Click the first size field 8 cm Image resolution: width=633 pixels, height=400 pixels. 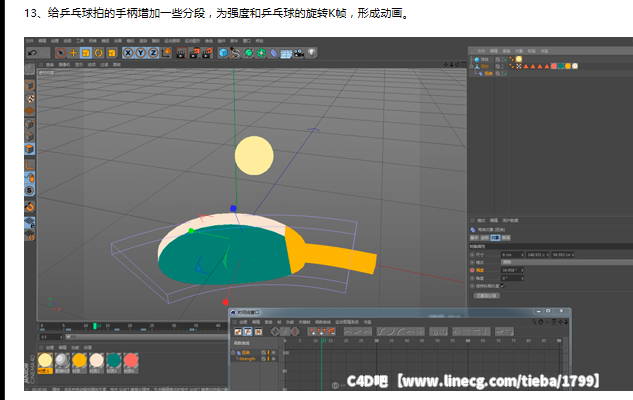tap(512, 255)
